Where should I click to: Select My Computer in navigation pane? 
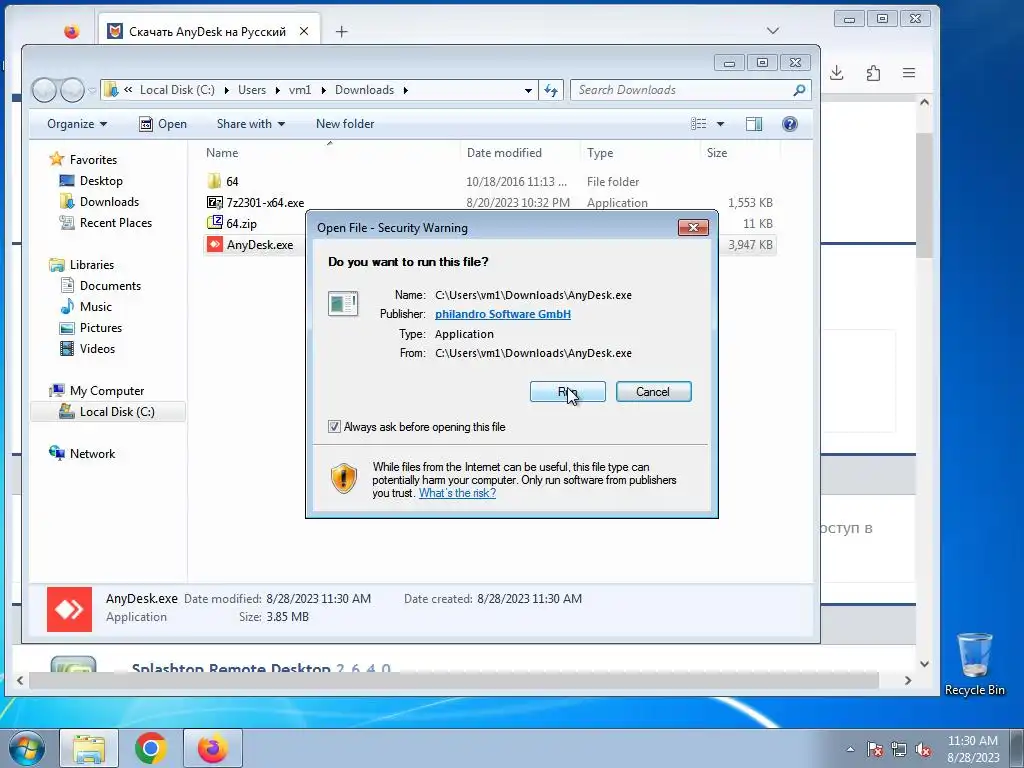106,391
